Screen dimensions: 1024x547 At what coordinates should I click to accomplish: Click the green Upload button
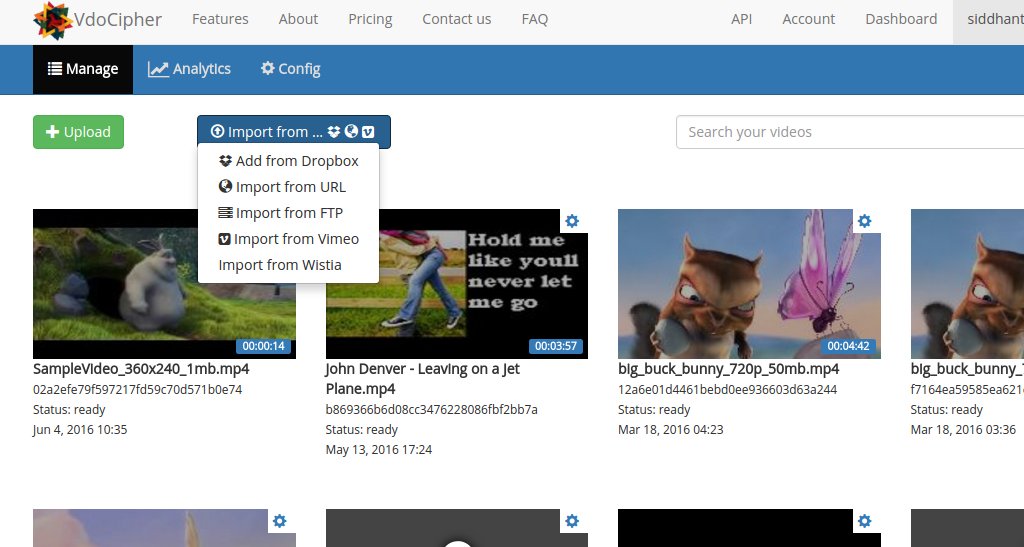click(78, 132)
